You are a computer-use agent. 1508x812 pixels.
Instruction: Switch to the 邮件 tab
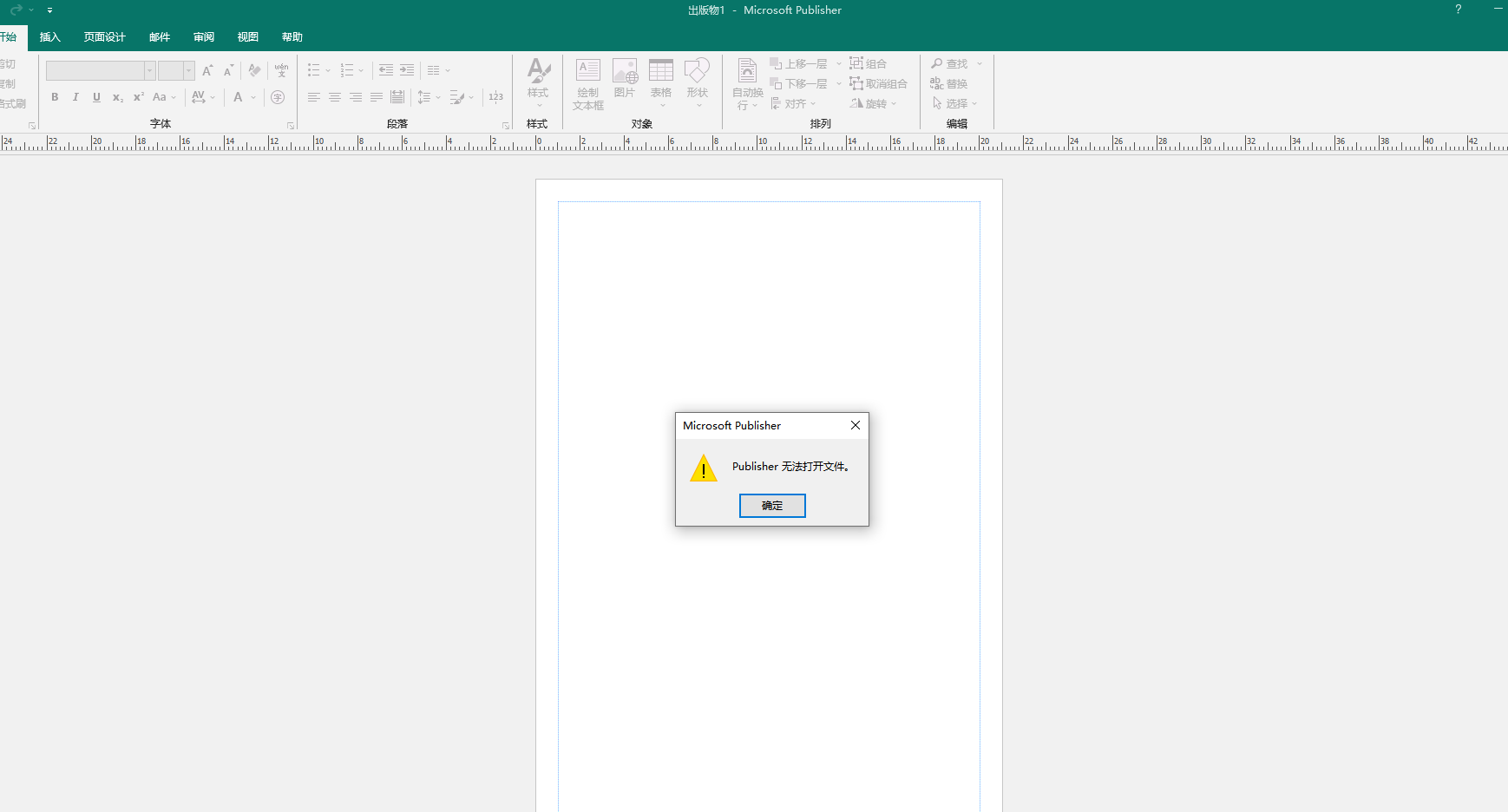click(x=160, y=37)
